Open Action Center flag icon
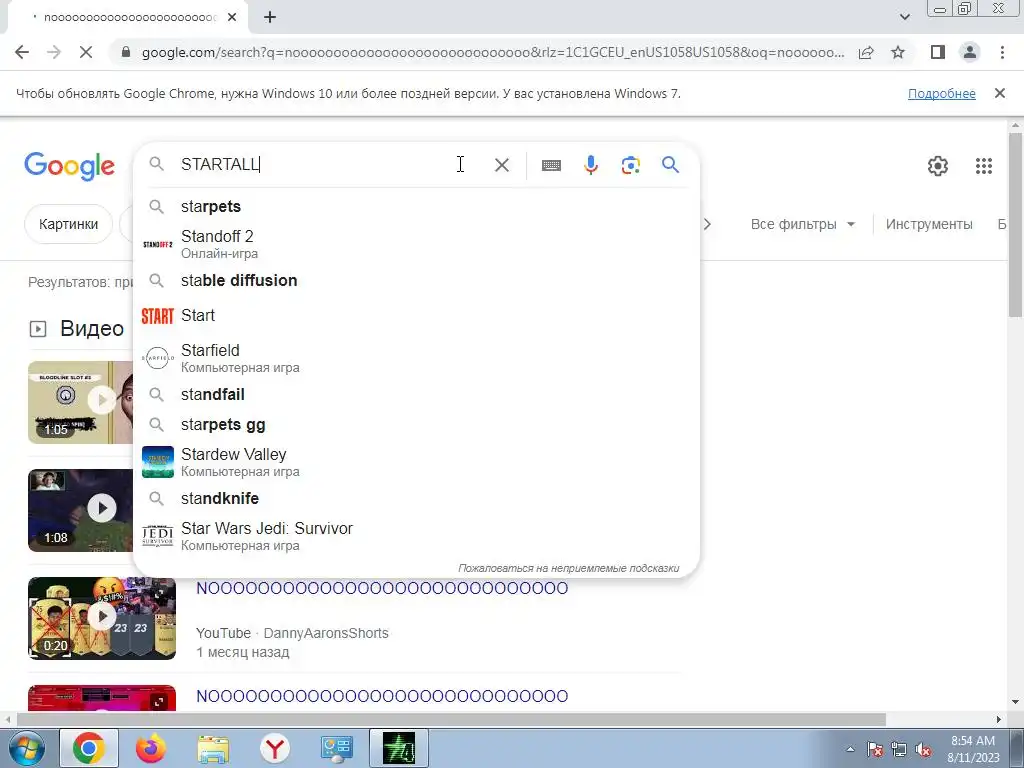The height and width of the screenshot is (768, 1024). 875,749
